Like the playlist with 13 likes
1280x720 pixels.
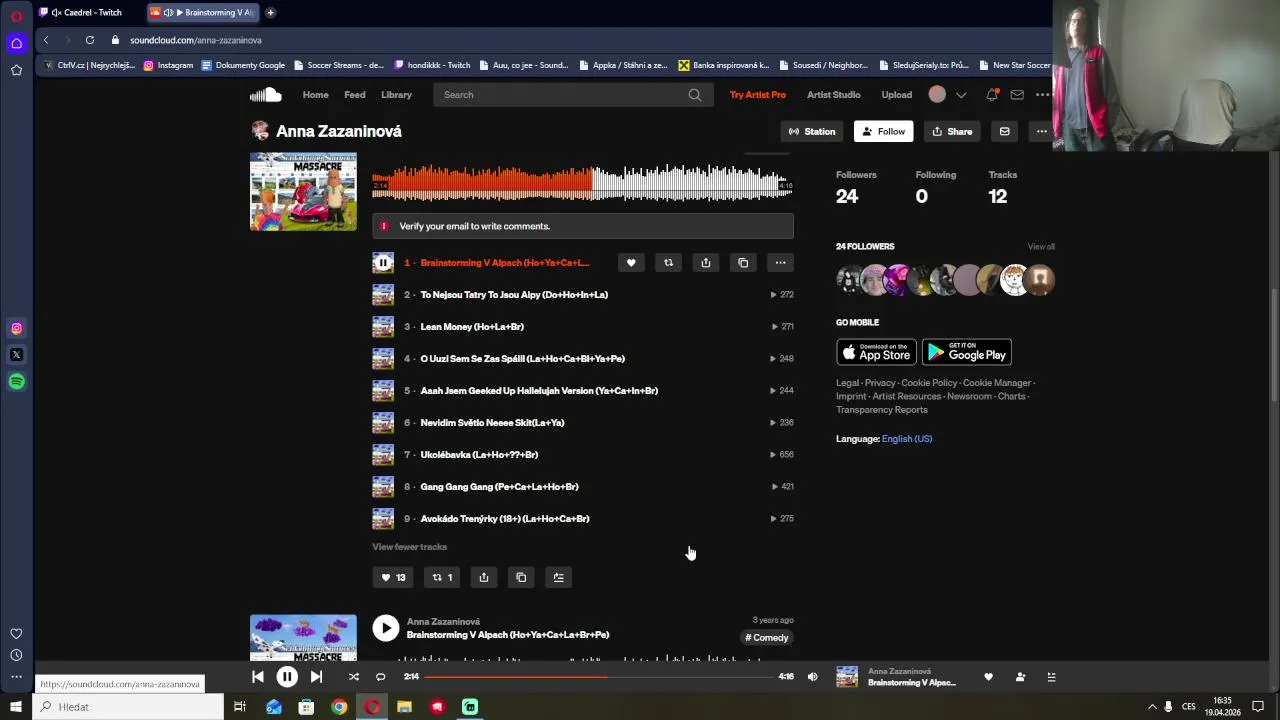[x=393, y=577]
